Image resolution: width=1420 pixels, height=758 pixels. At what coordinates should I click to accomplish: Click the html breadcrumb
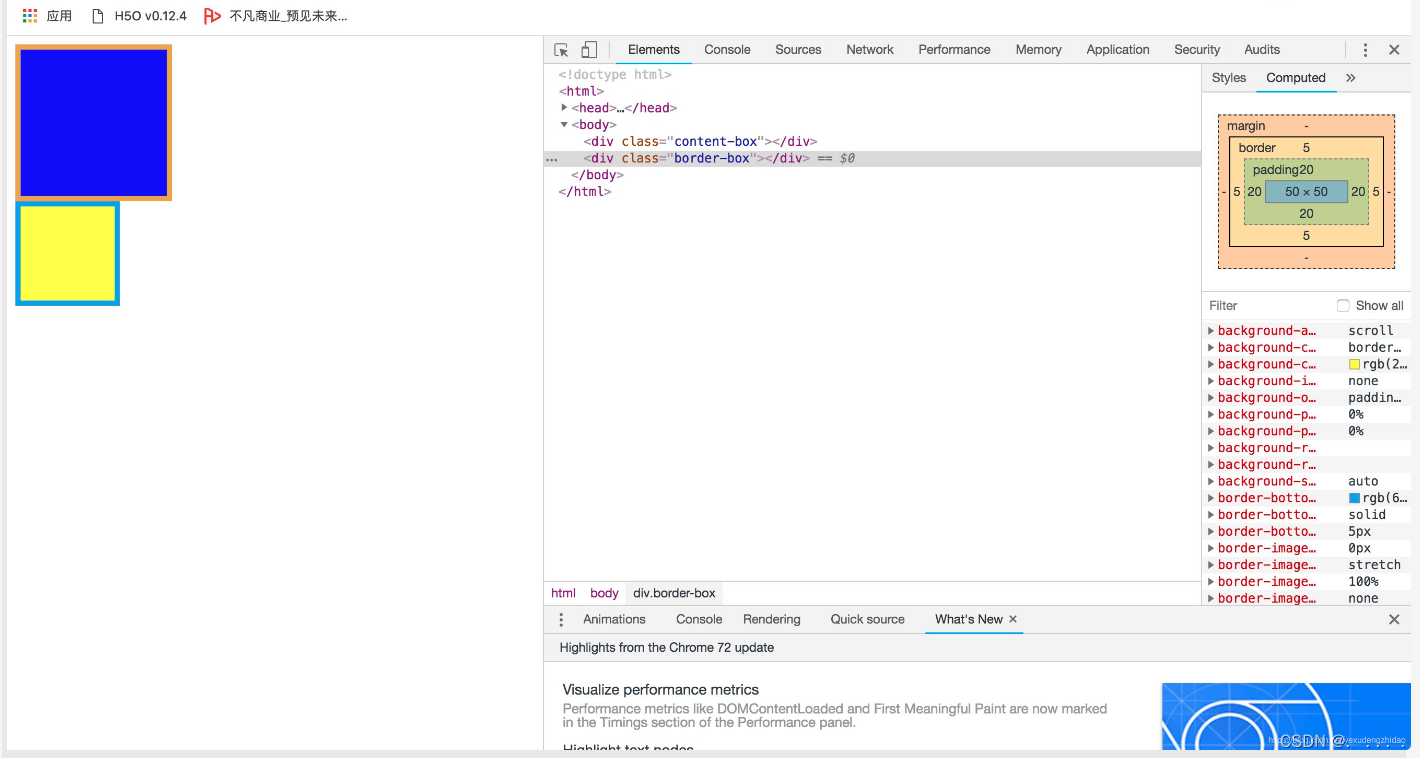563,593
